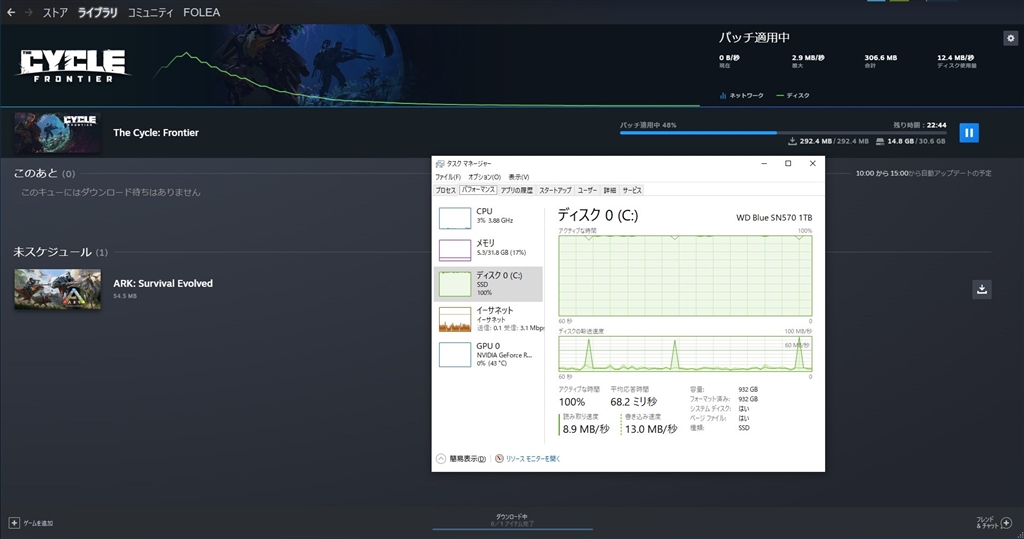This screenshot has height=539, width=1024.
Task: Click the パッチ適用中 progress bar
Action: [782, 133]
